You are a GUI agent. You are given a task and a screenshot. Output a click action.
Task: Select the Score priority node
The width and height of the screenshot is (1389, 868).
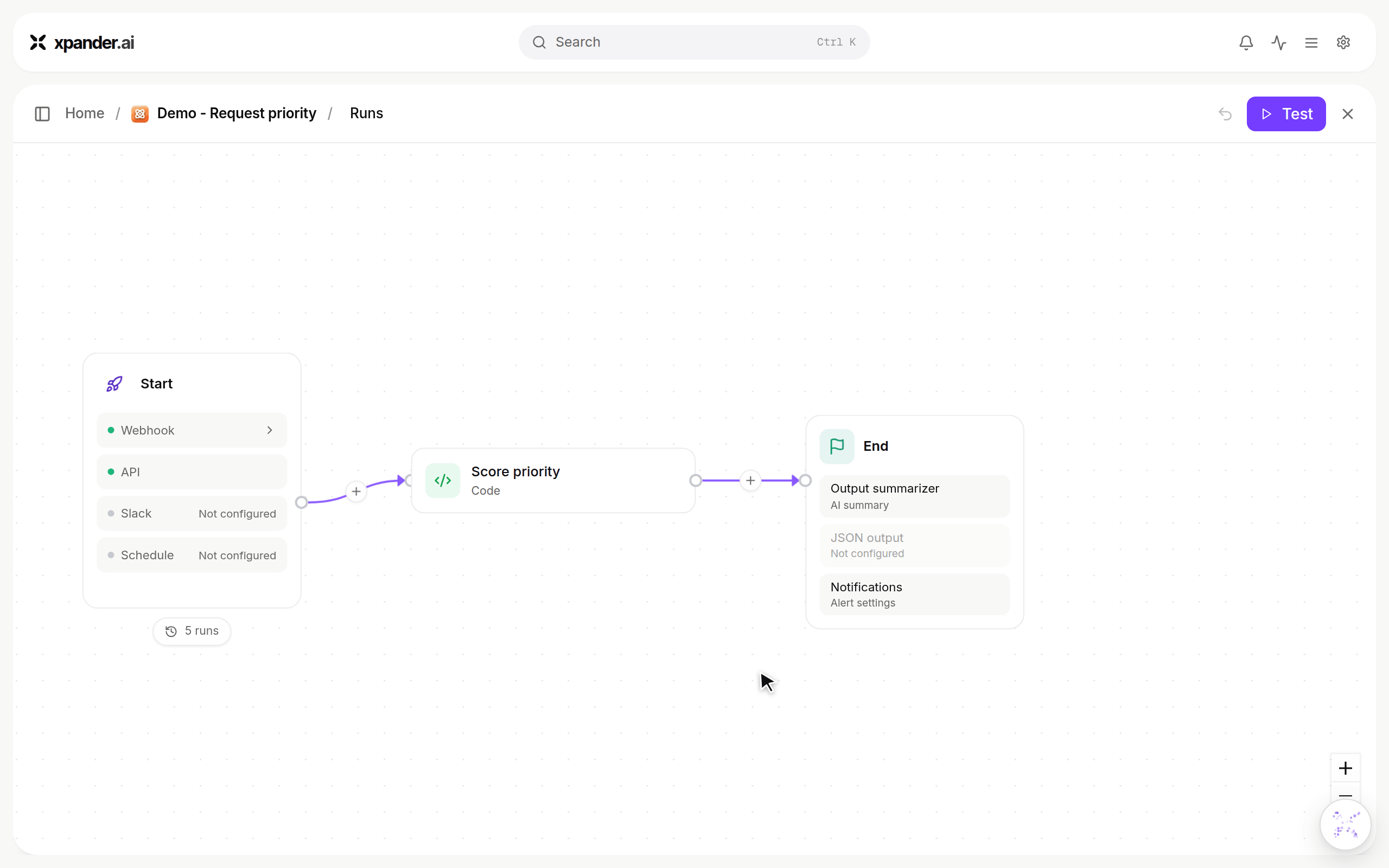(x=553, y=481)
